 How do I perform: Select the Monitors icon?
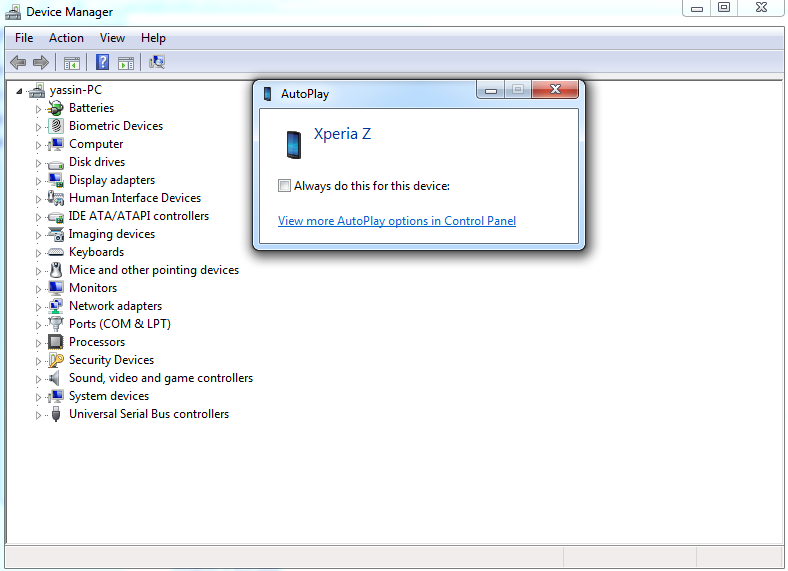click(56, 288)
